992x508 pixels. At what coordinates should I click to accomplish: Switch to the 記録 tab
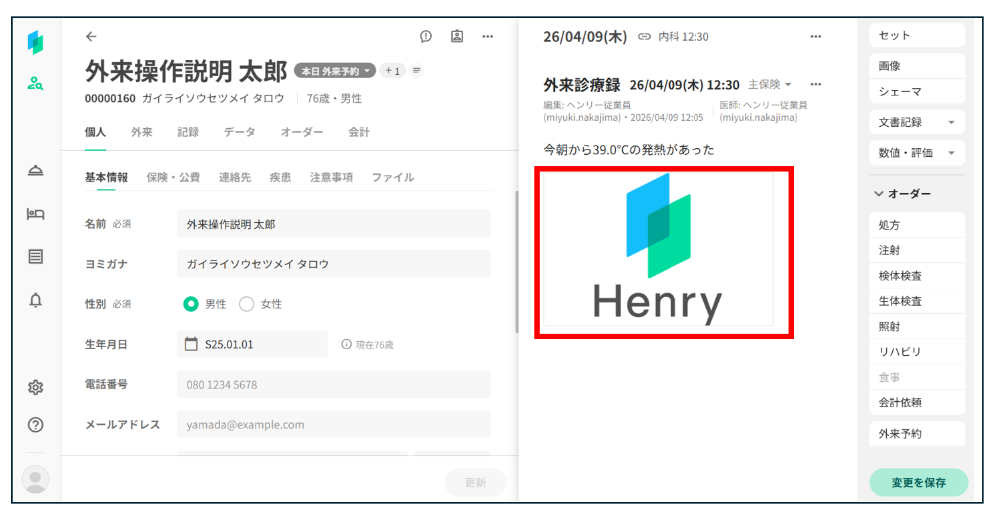point(188,132)
